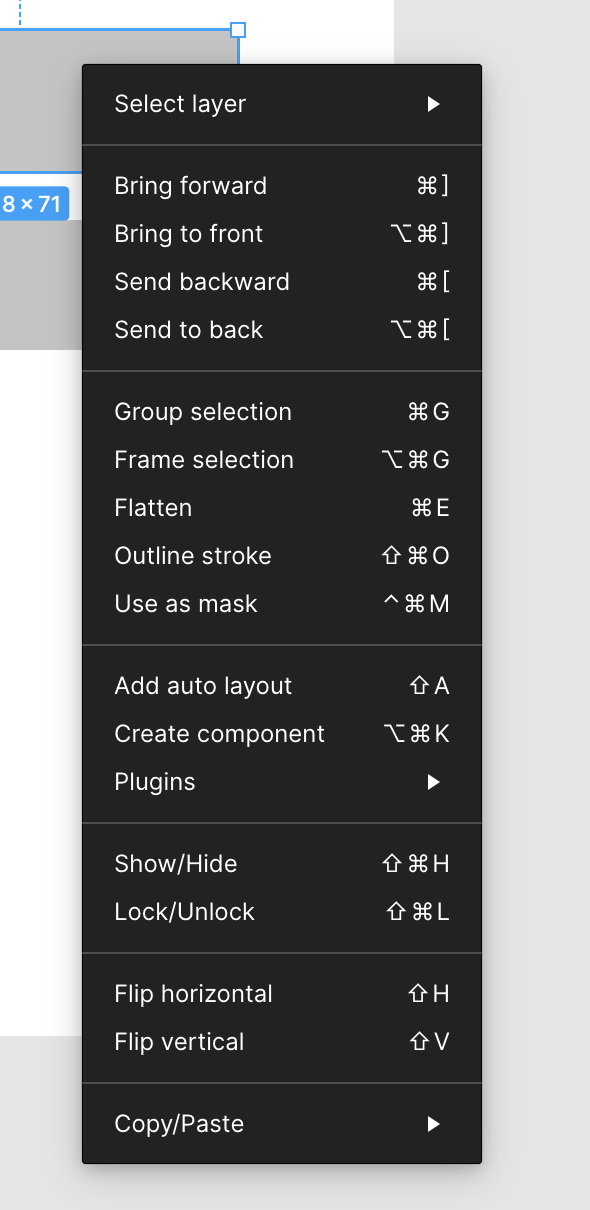Apply Flip vertical
The height and width of the screenshot is (1210, 590).
coord(282,1042)
